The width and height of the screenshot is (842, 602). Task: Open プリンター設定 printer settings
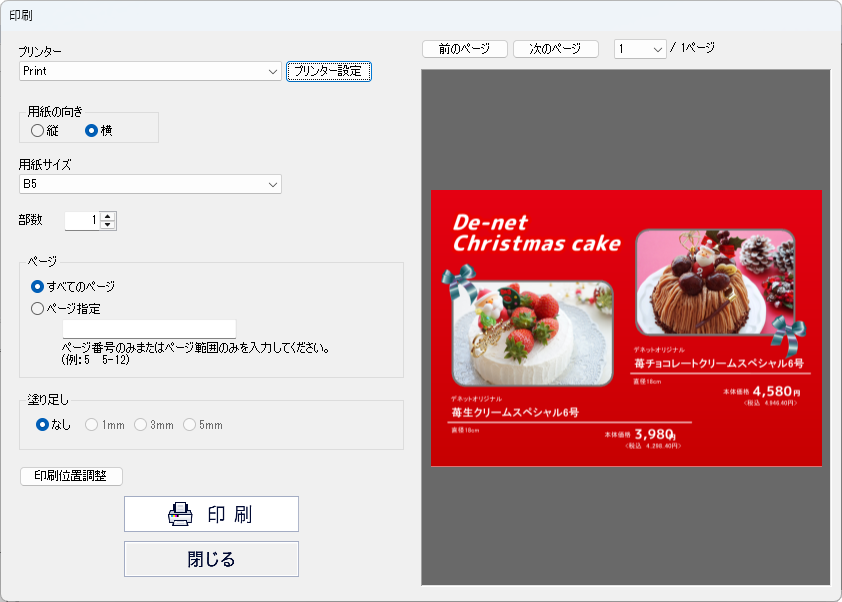328,71
